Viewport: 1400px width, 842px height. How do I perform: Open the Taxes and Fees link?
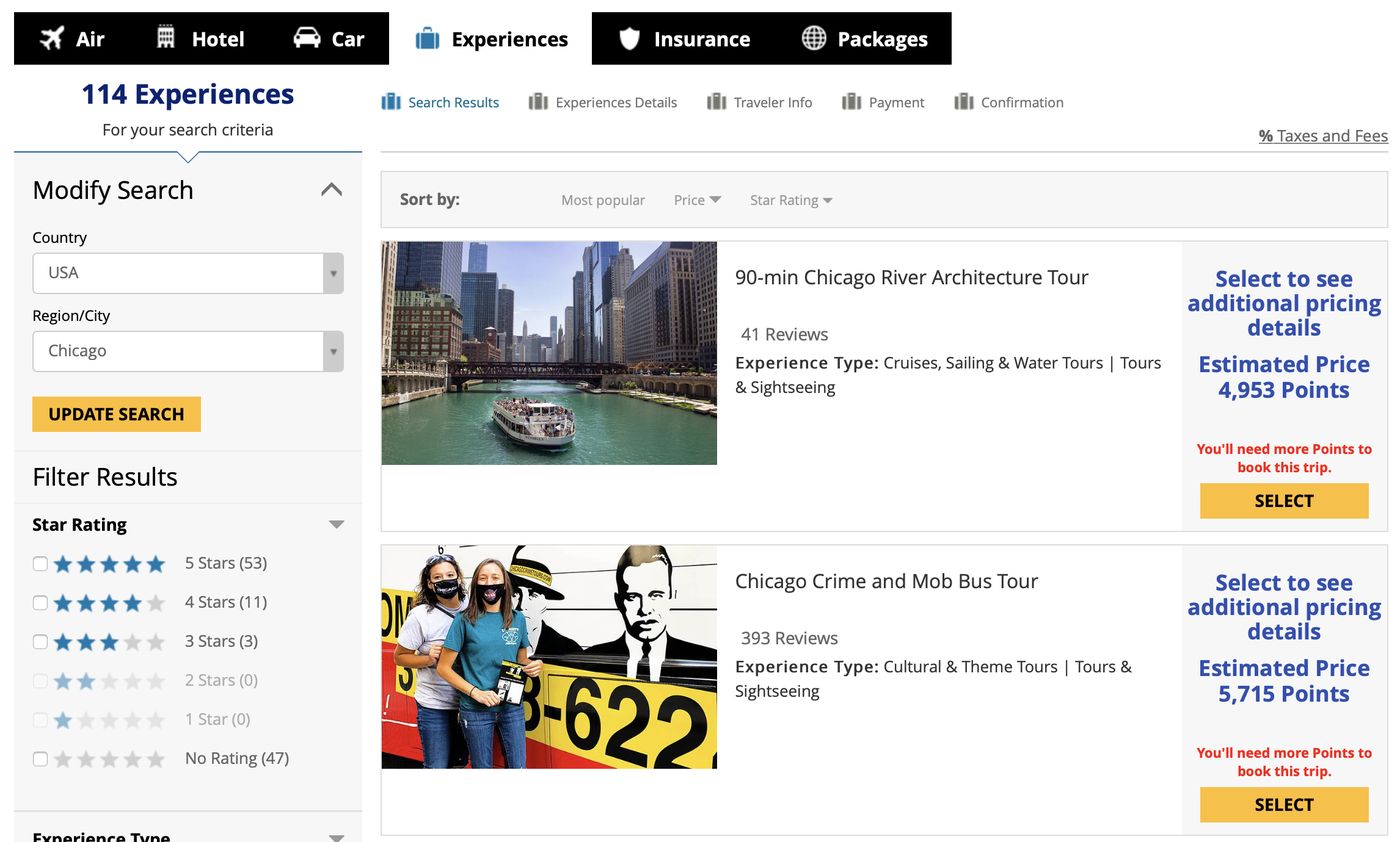pyautogui.click(x=1323, y=136)
